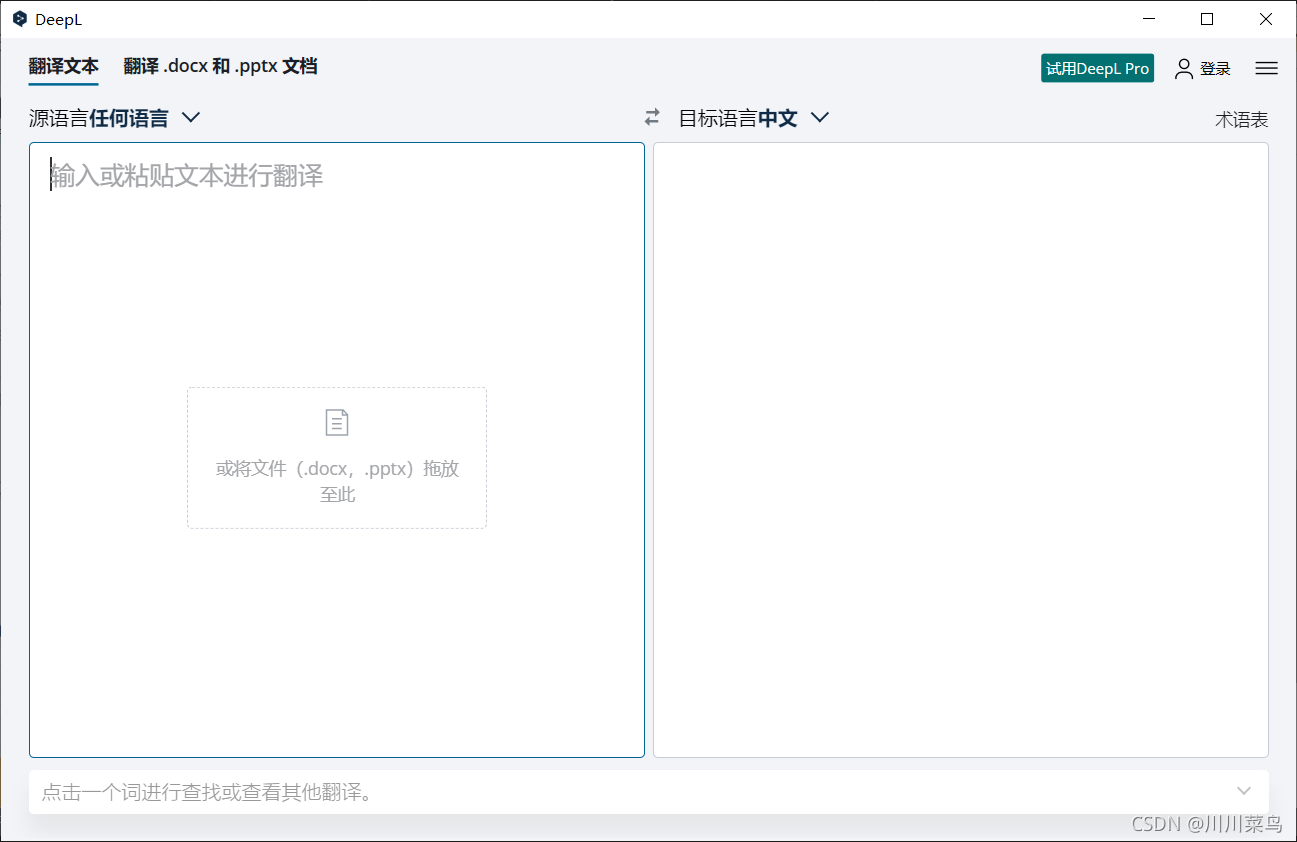Switch to the 翻译文本 tab

pos(64,67)
